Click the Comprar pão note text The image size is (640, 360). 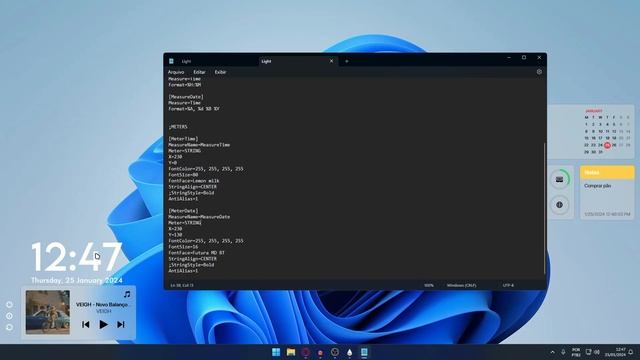click(x=598, y=186)
